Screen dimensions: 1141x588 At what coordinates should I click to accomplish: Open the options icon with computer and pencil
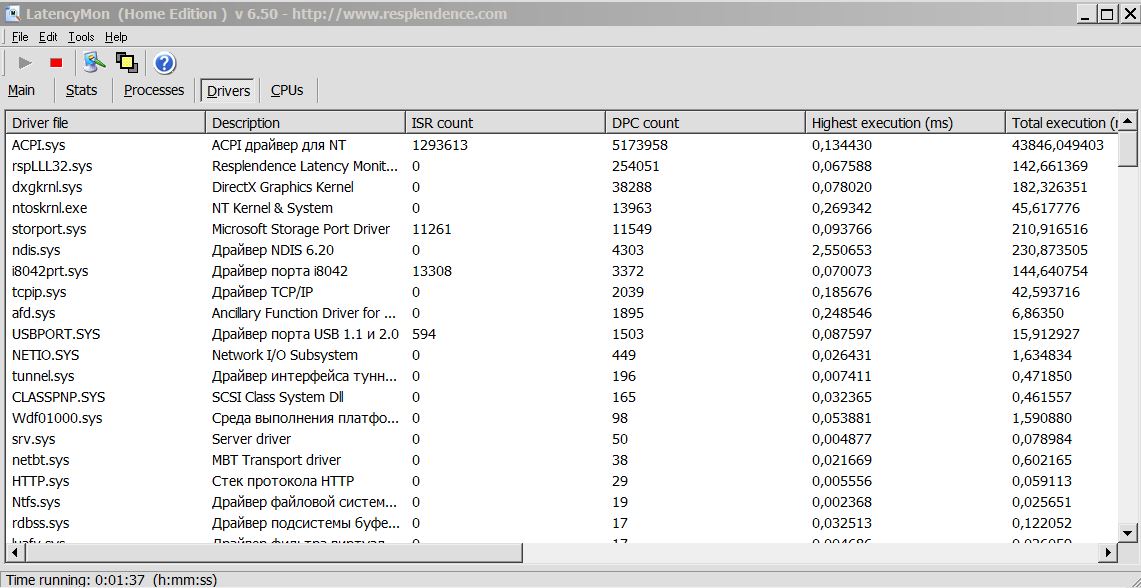pyautogui.click(x=94, y=63)
